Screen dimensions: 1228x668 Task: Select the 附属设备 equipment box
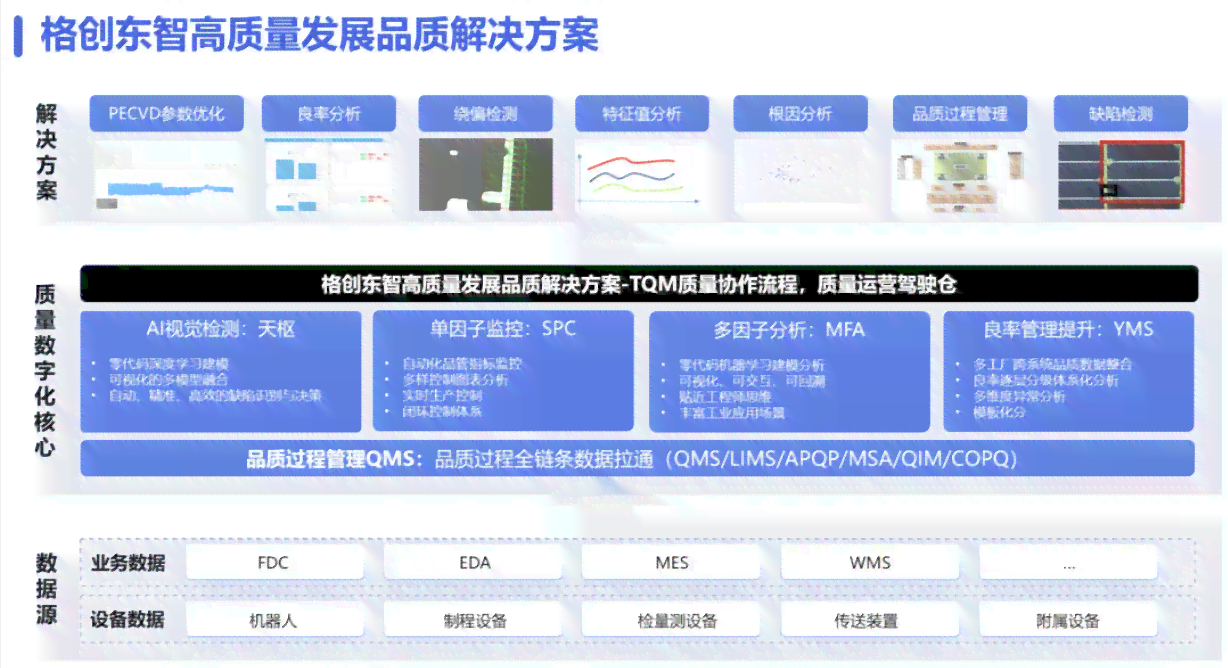pyautogui.click(x=1069, y=620)
